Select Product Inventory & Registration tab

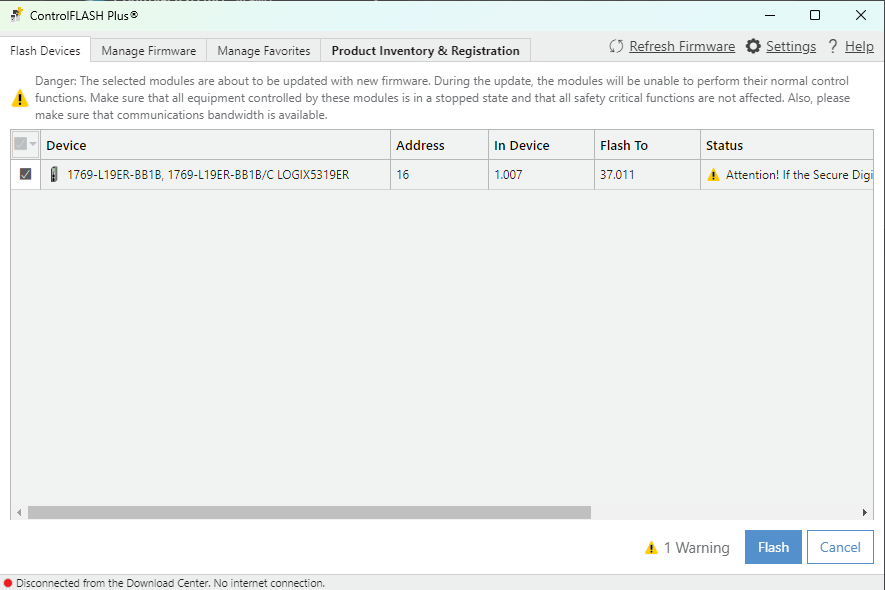425,51
